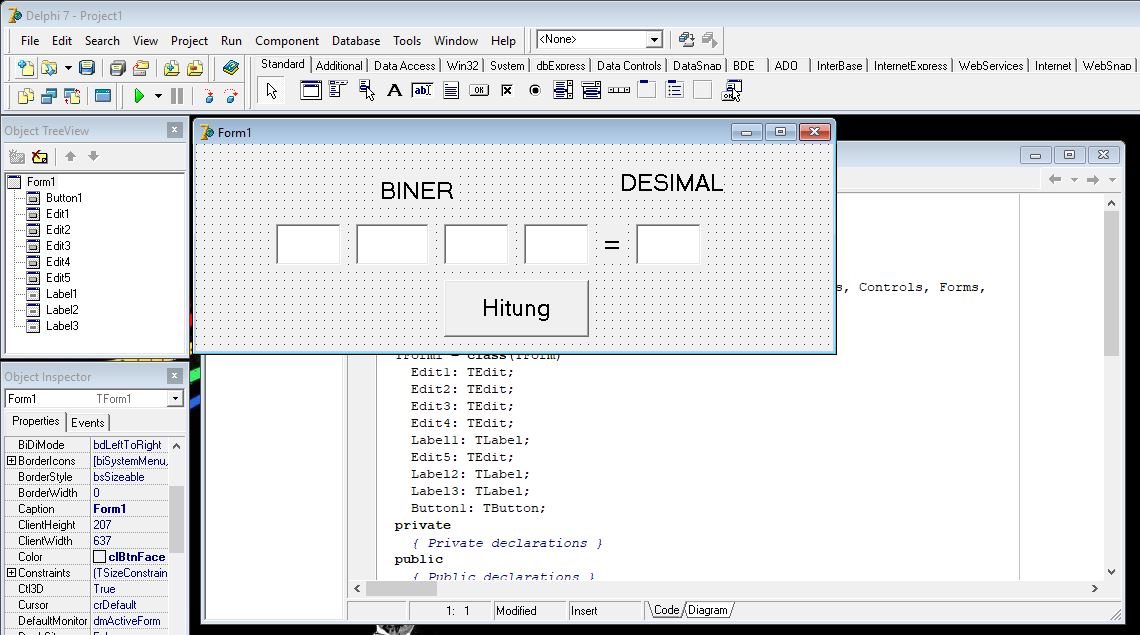Click the Edit5 input box on Form1

tap(667, 243)
